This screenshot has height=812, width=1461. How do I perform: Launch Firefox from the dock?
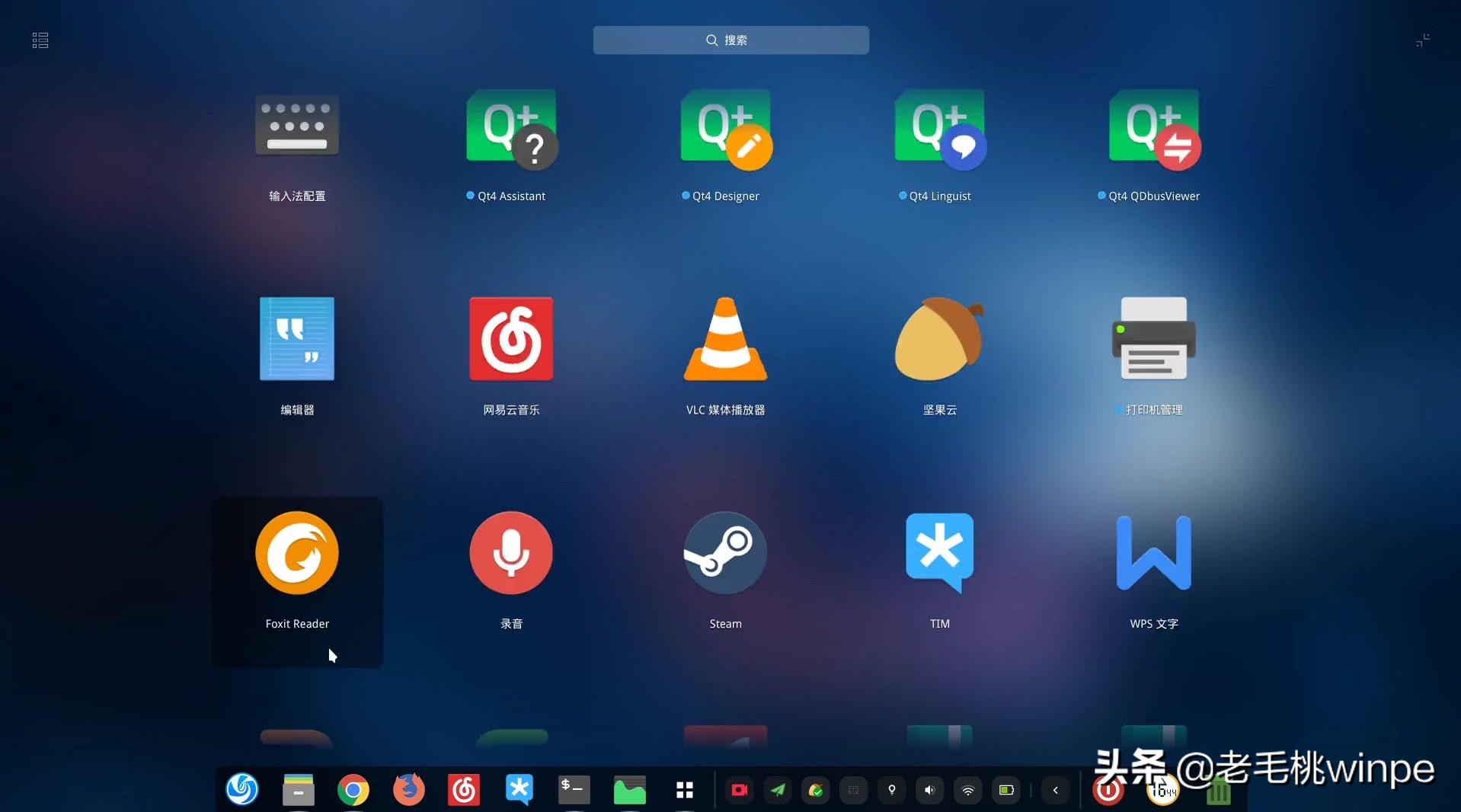pos(408,790)
